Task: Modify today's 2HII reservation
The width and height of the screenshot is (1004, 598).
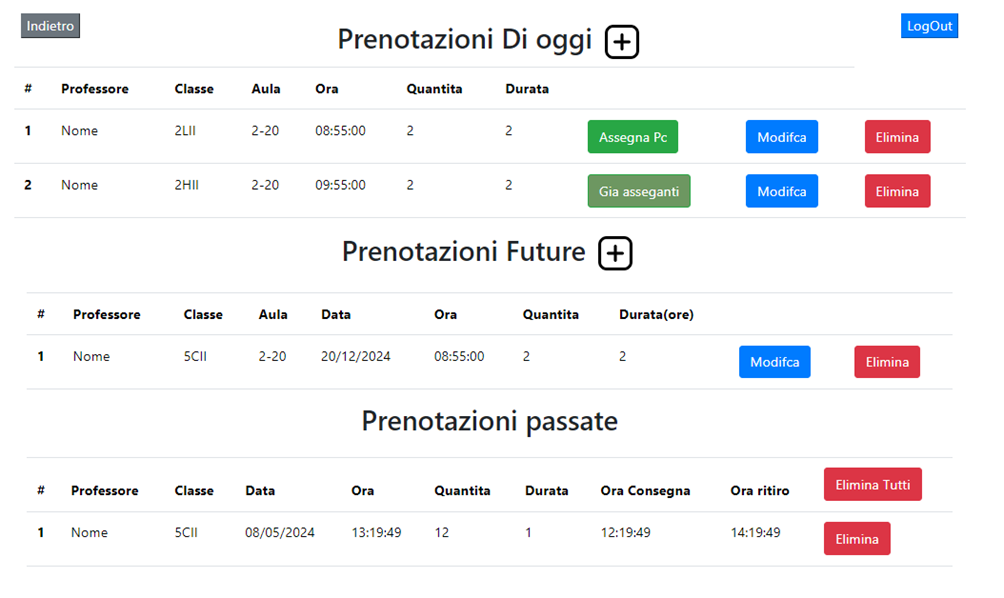Action: coord(781,191)
